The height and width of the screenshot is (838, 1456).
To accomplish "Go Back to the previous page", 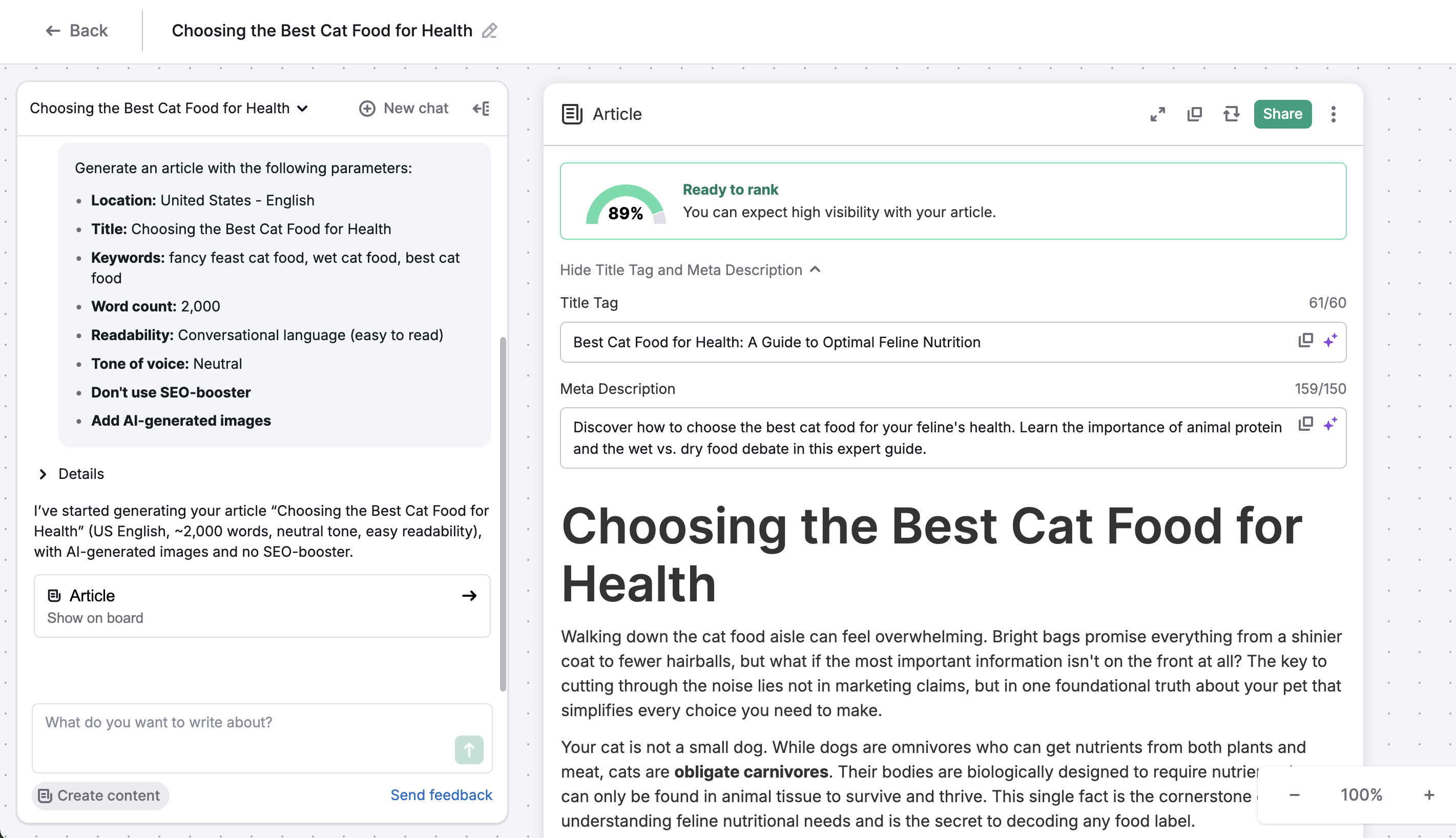I will coord(76,31).
